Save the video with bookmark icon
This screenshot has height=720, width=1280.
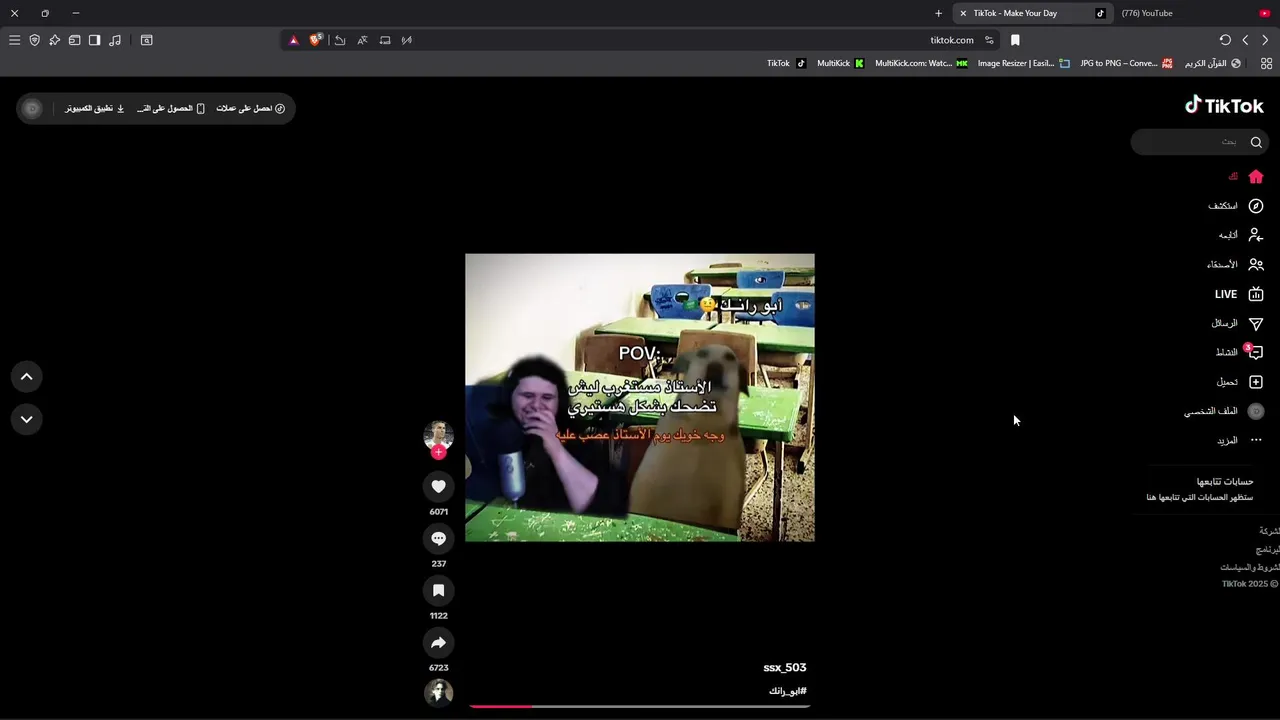coord(438,590)
